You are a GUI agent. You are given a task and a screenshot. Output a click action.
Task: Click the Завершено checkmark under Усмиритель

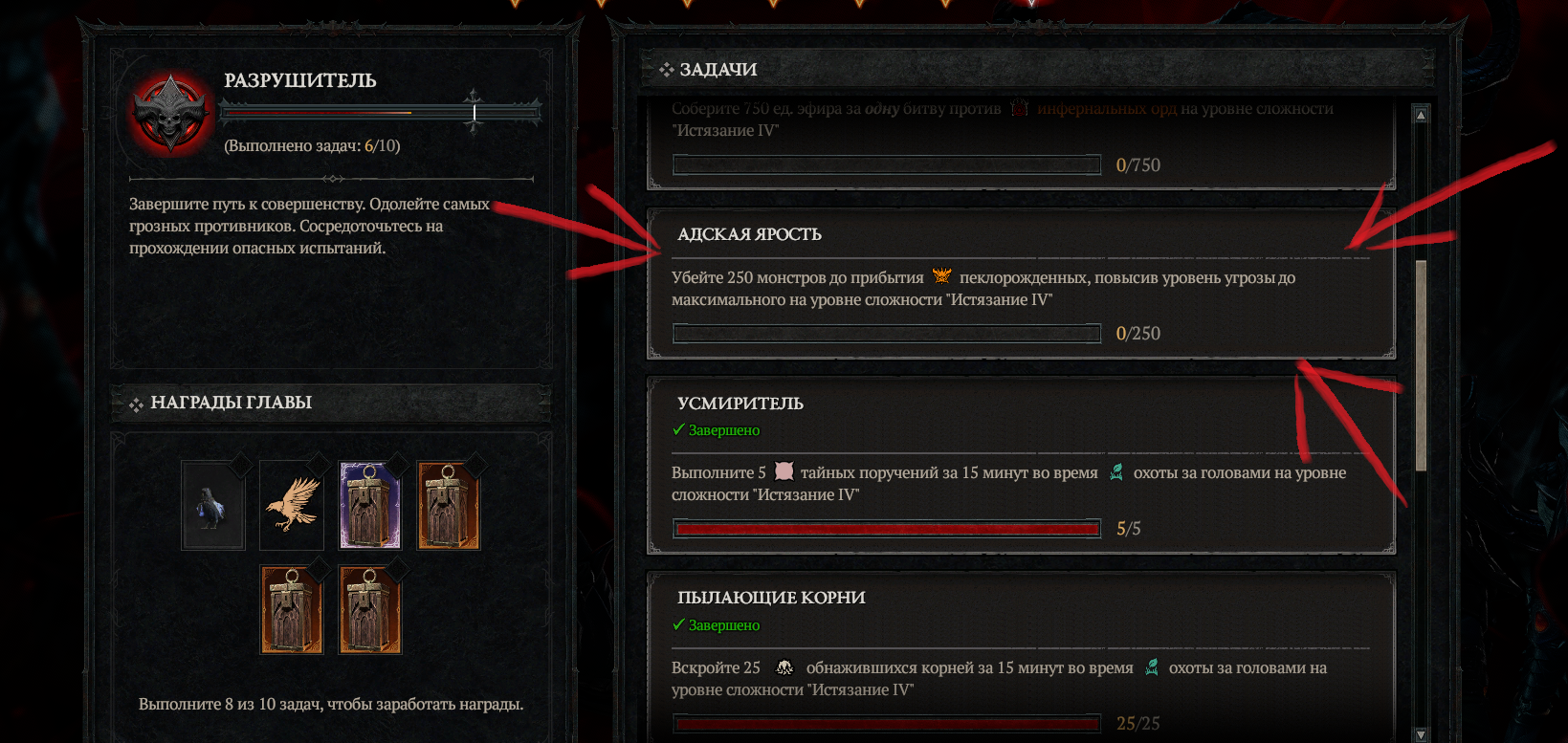click(x=678, y=429)
